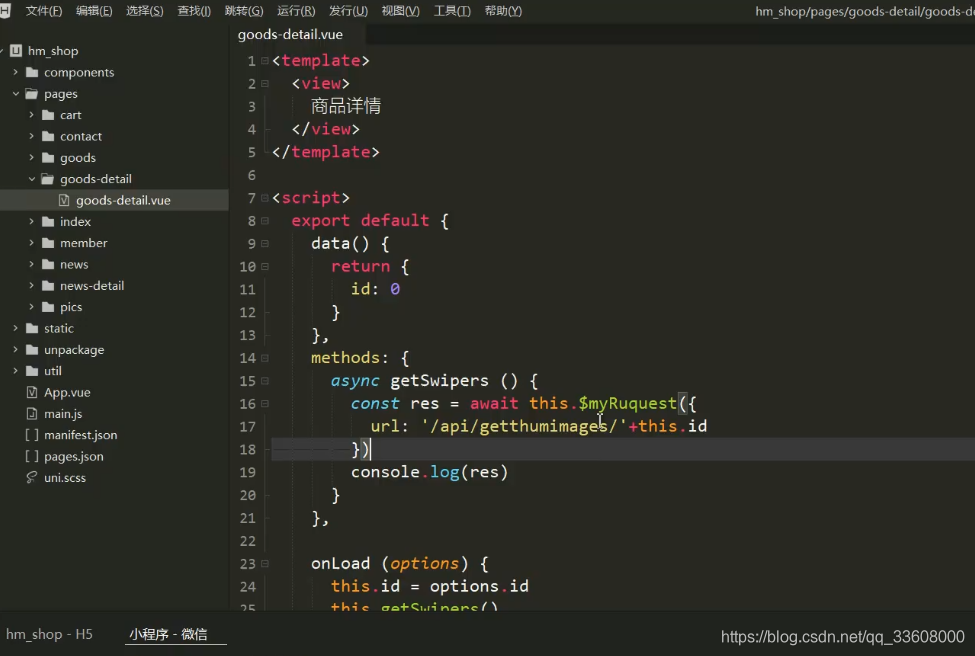Click the static folder icon

click(32, 328)
